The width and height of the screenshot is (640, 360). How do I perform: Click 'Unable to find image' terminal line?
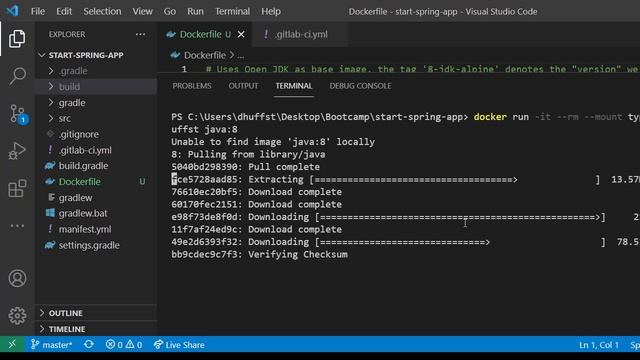(273, 142)
